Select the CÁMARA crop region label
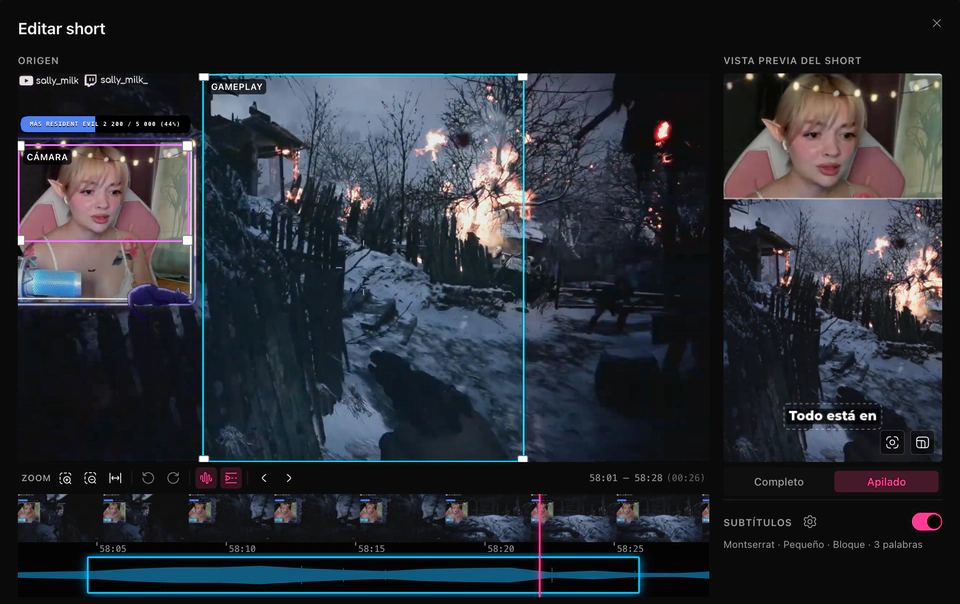Image resolution: width=960 pixels, height=604 pixels. click(47, 157)
